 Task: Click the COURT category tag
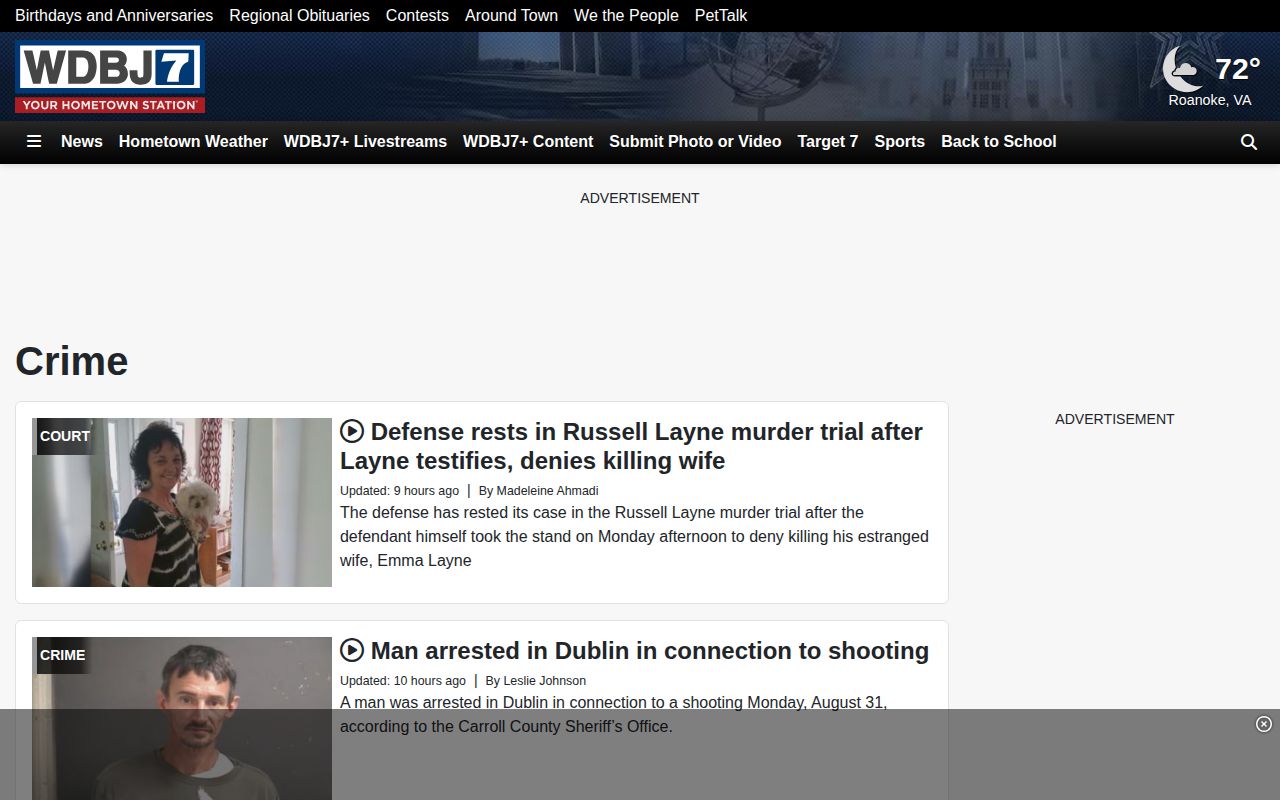tap(65, 436)
